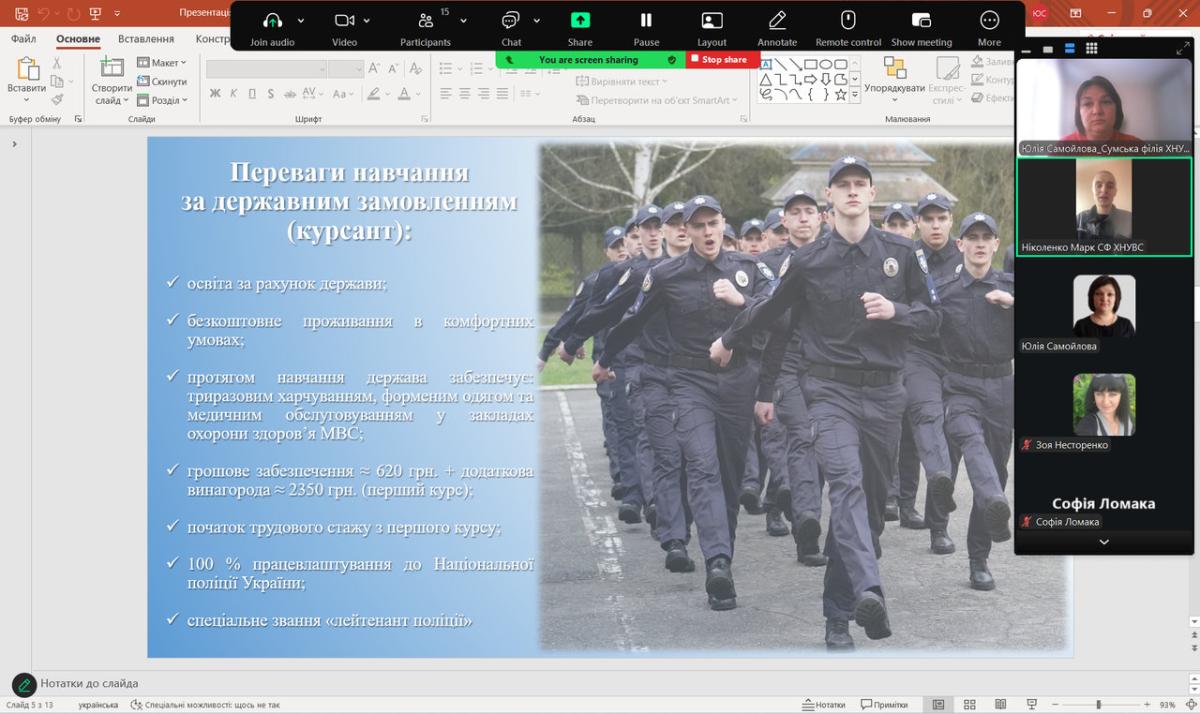Open the Layout options icon
The image size is (1200, 714).
(712, 21)
